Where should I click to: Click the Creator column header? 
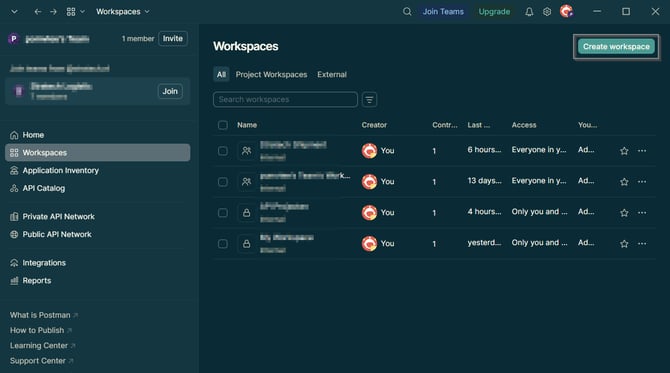374,125
